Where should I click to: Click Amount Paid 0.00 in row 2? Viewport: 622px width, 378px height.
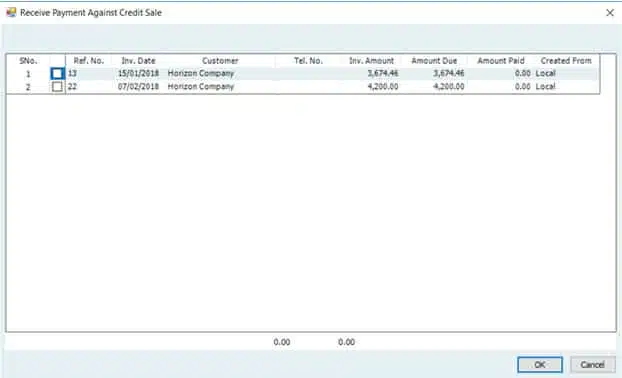pos(522,86)
